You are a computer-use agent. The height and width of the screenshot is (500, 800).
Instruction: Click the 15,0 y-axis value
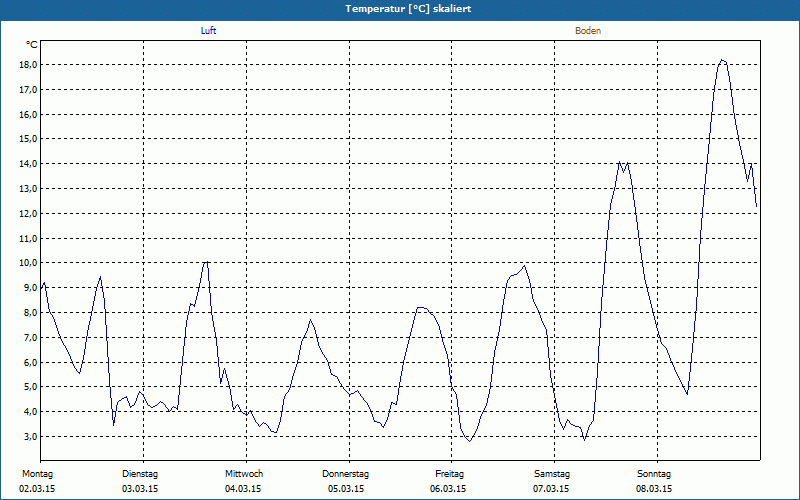pyautogui.click(x=29, y=139)
